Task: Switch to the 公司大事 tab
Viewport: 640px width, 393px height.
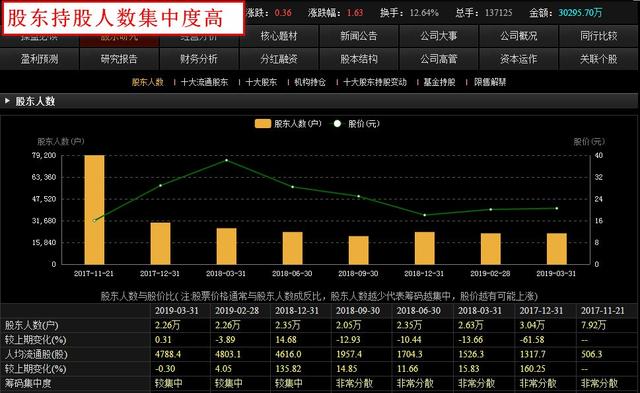Action: point(439,36)
